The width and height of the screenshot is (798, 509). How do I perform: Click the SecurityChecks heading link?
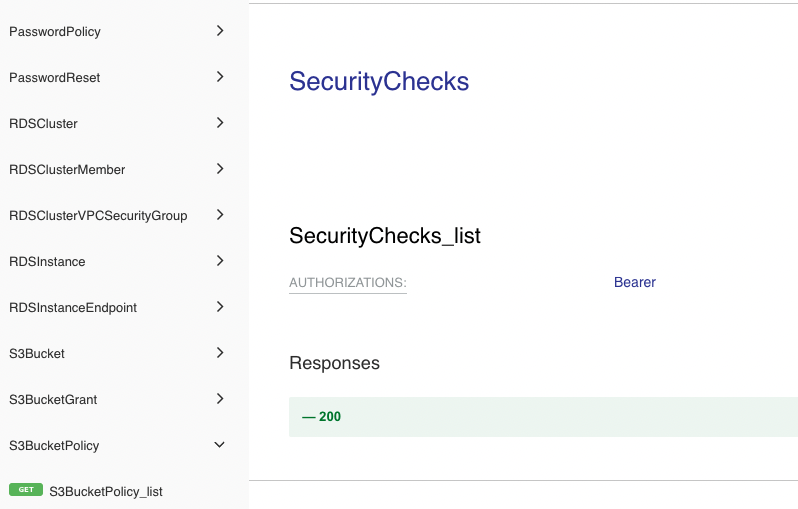tap(379, 82)
